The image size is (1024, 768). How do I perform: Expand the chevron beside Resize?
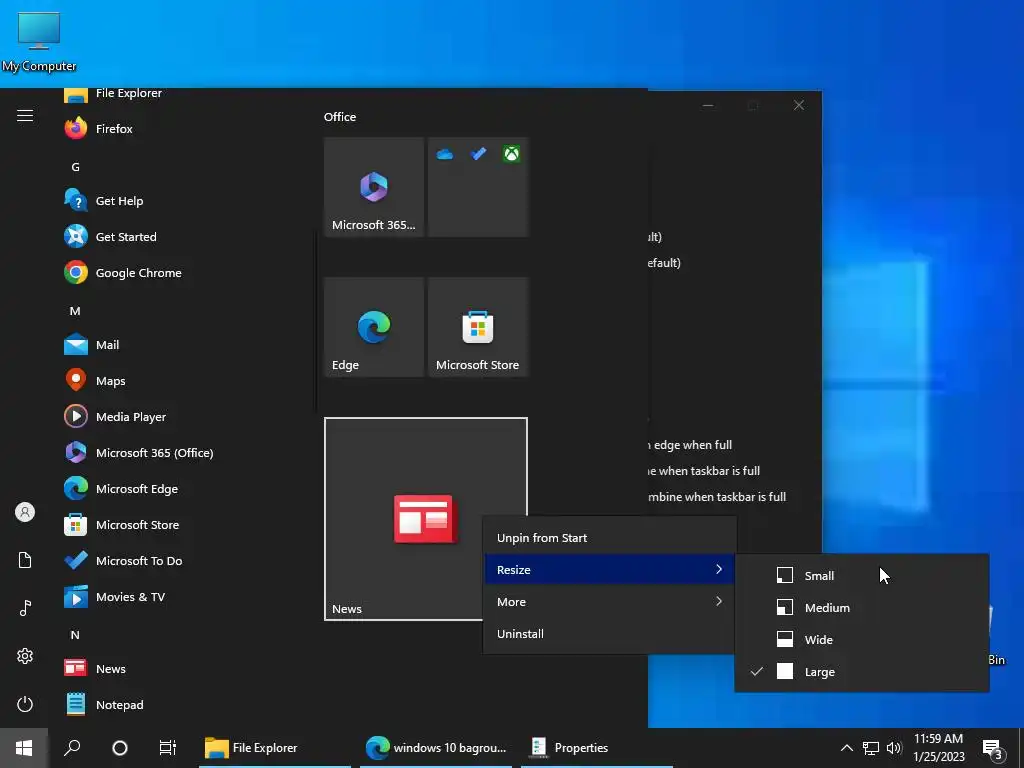[x=719, y=569]
